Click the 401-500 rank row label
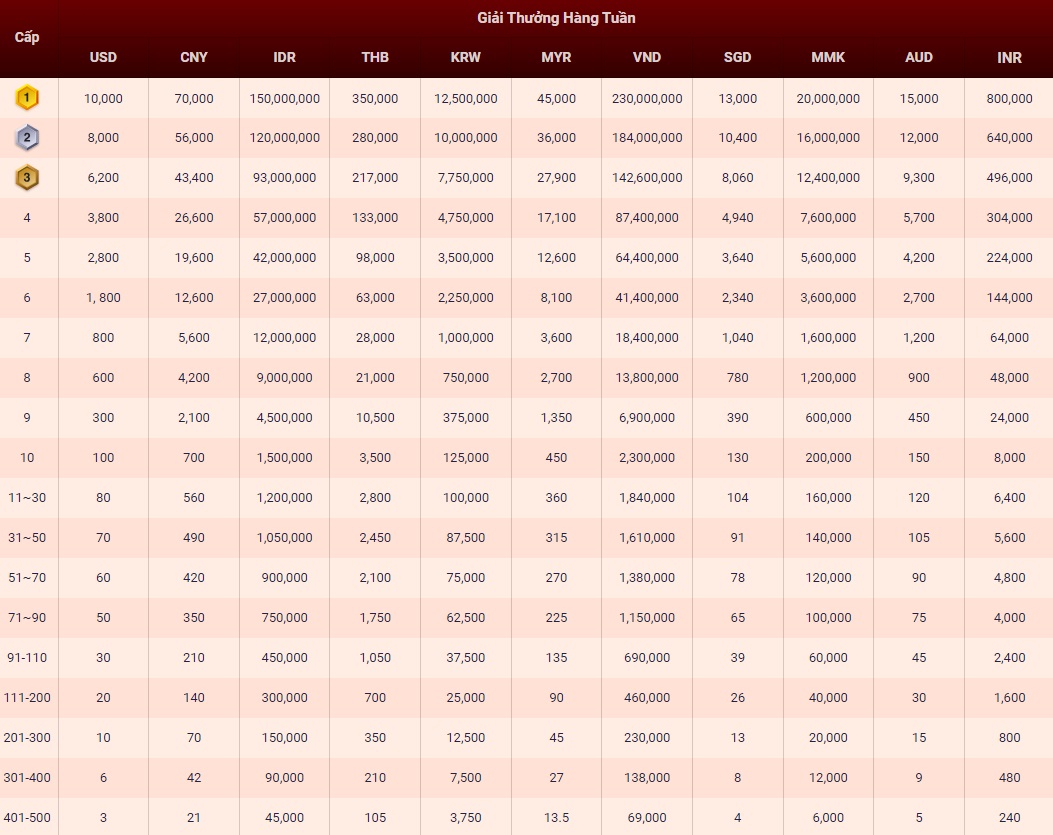1053x835 pixels. coord(27,817)
